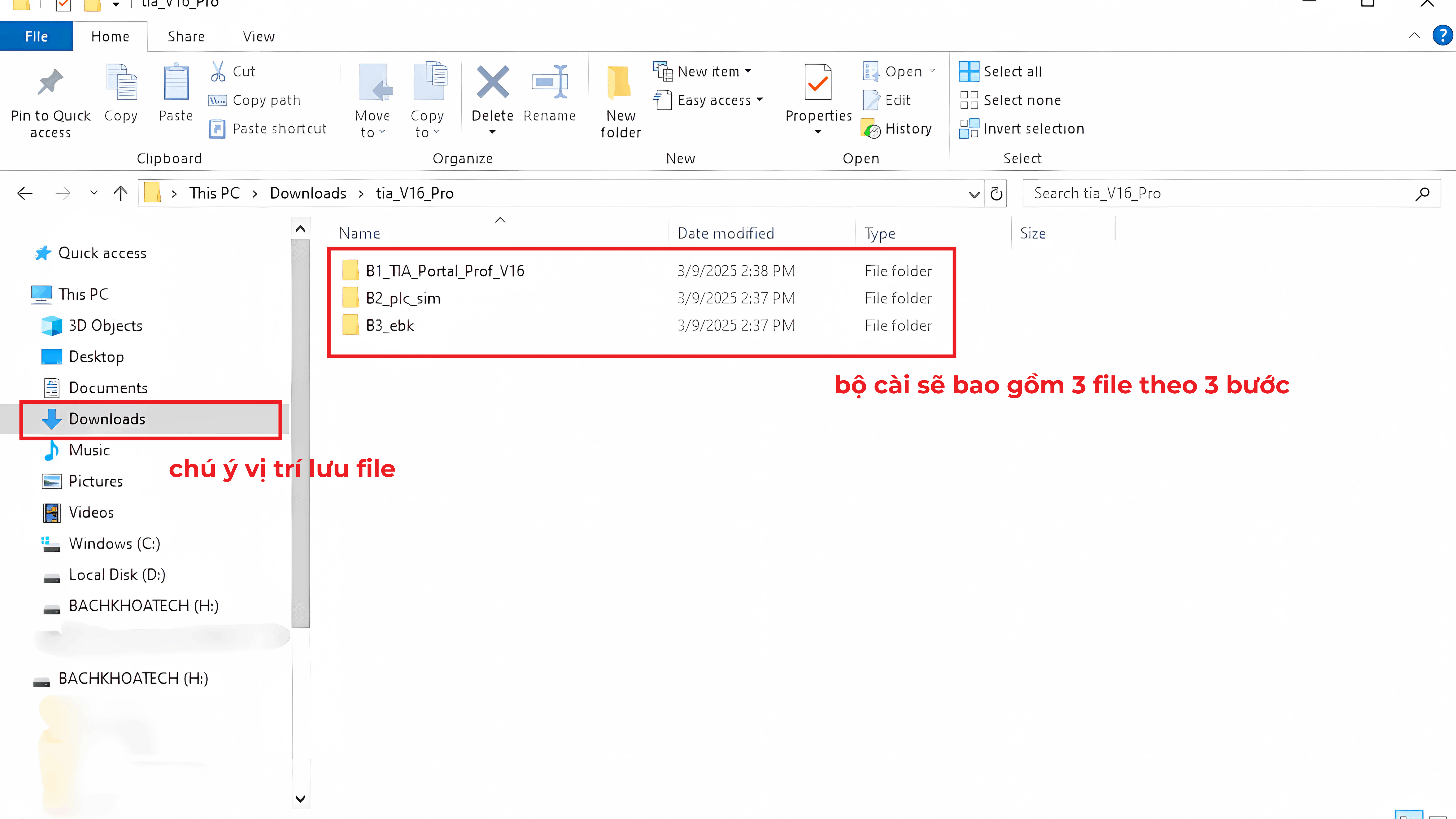Click the Properties checkmark icon

[818, 83]
